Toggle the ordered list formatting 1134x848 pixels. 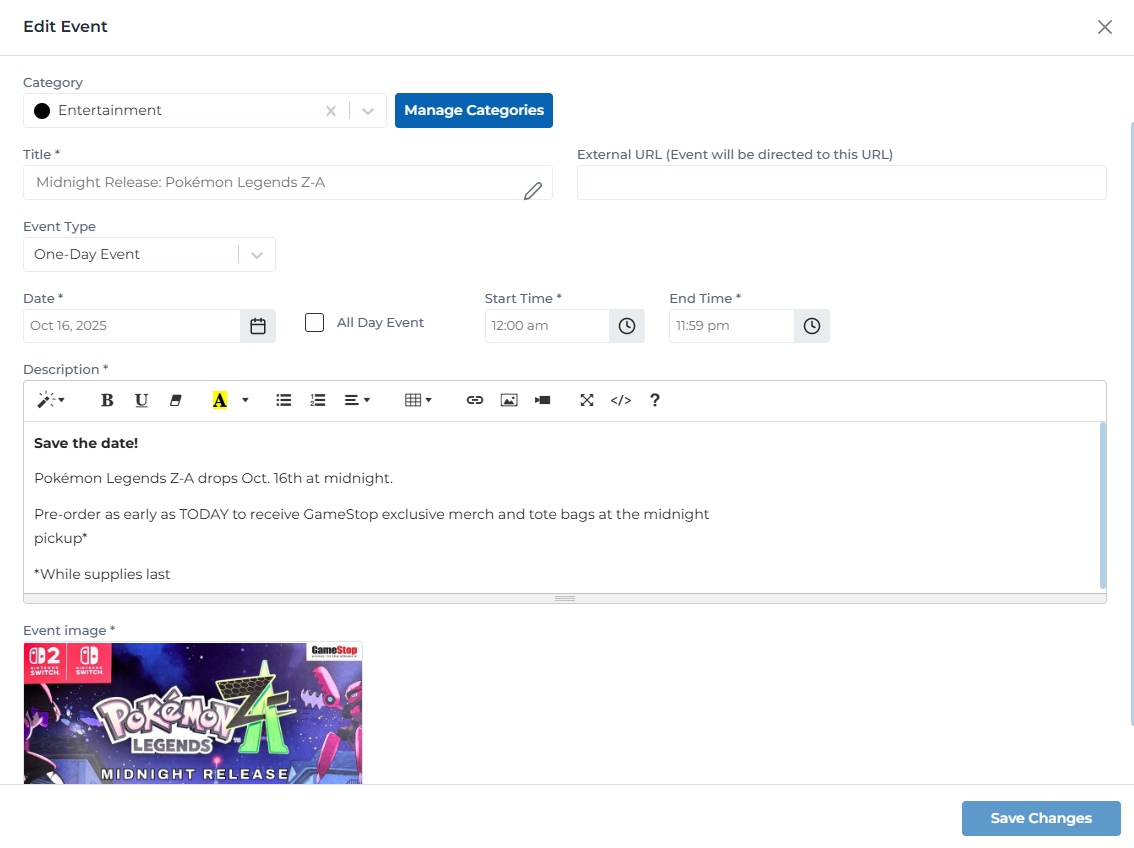tap(318, 400)
